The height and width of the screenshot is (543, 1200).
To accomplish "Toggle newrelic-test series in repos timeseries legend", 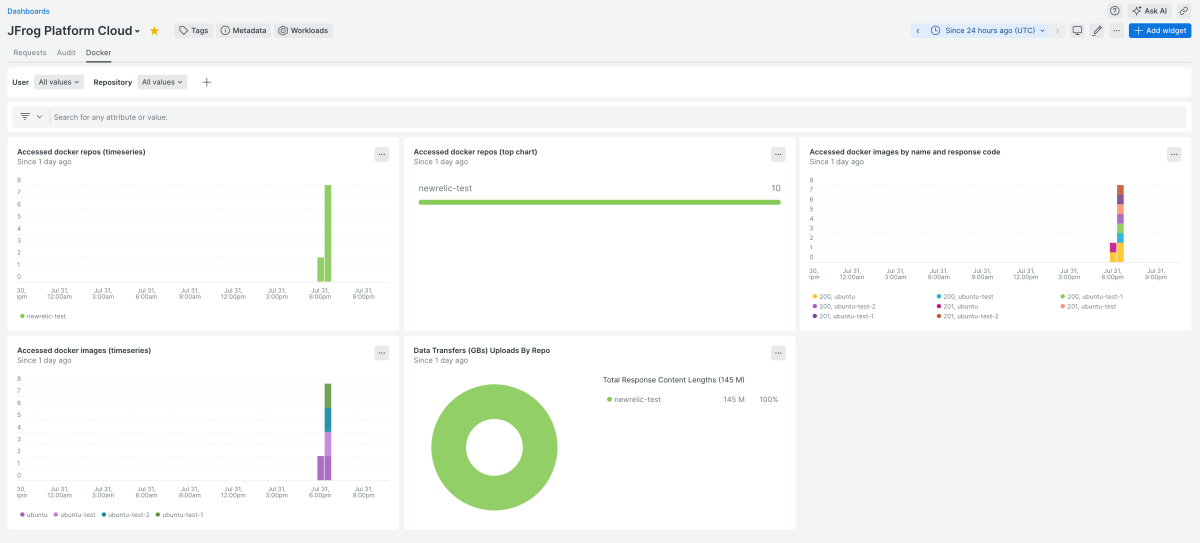I will 46,316.
